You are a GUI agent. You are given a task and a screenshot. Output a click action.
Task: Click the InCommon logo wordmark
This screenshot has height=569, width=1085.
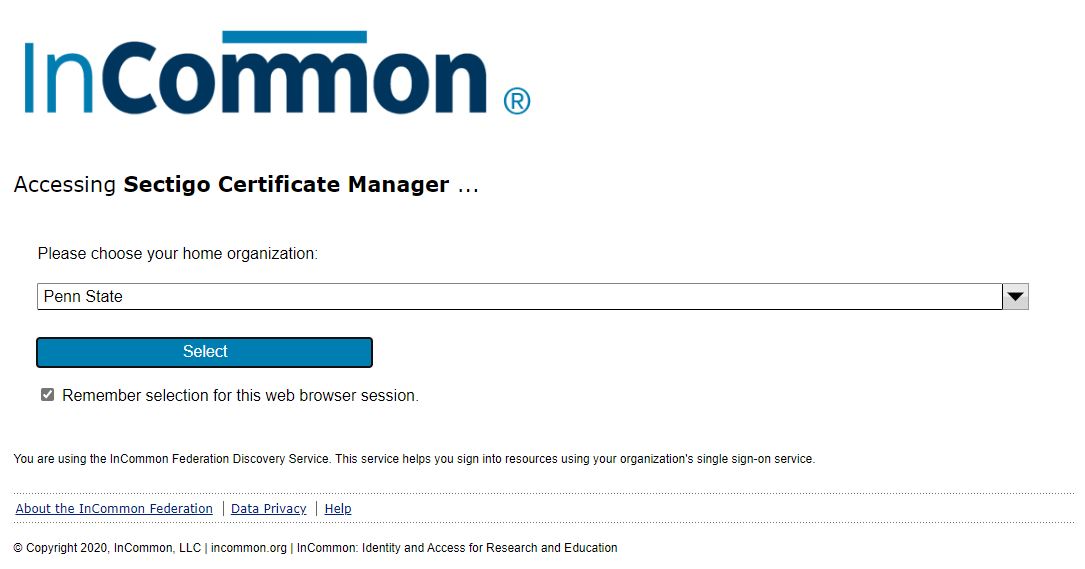click(x=277, y=73)
